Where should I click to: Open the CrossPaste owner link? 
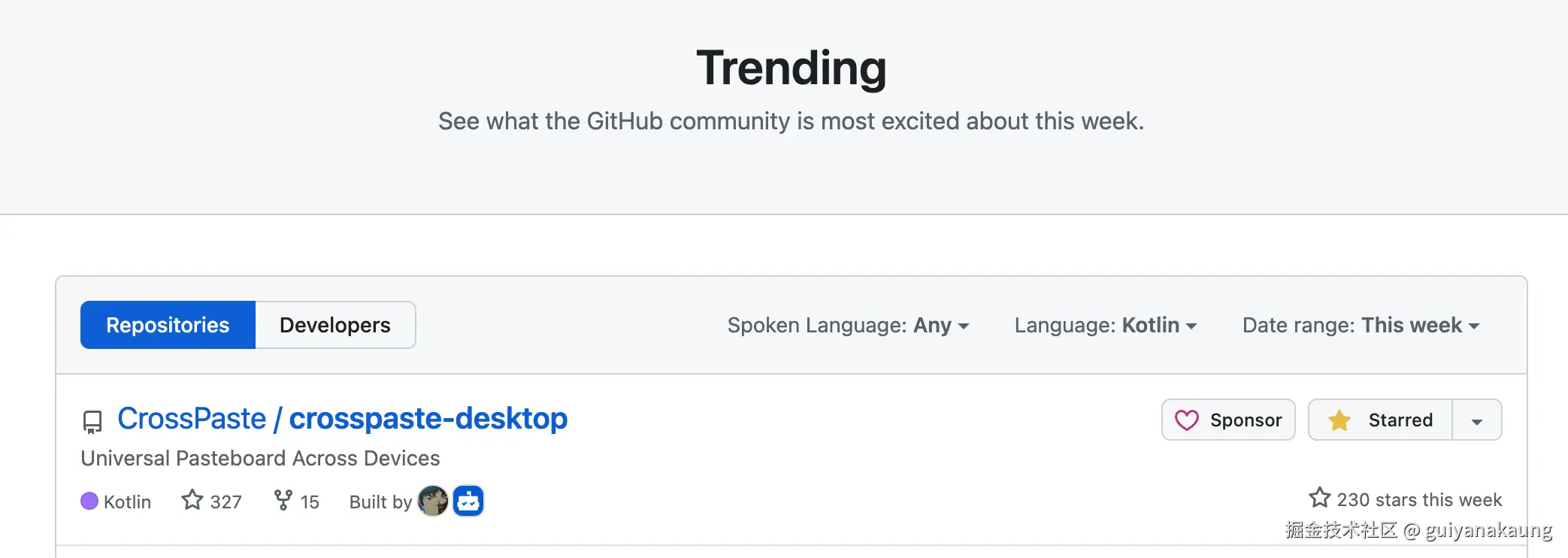pos(192,419)
